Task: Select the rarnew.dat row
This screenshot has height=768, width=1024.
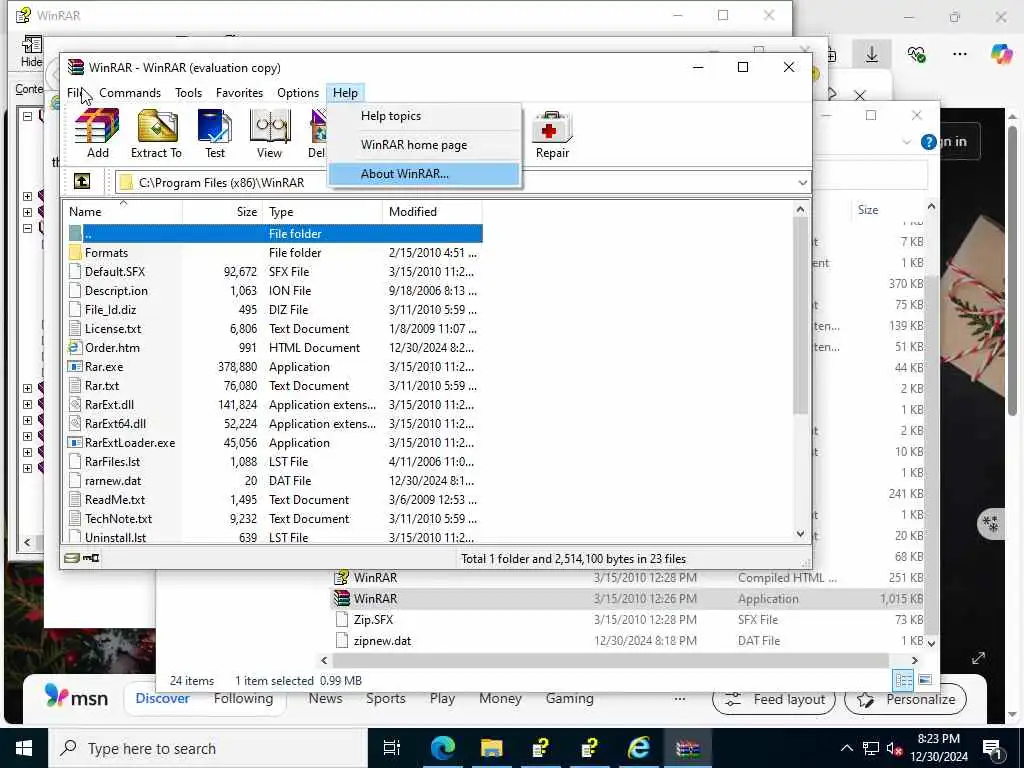Action: [274, 481]
